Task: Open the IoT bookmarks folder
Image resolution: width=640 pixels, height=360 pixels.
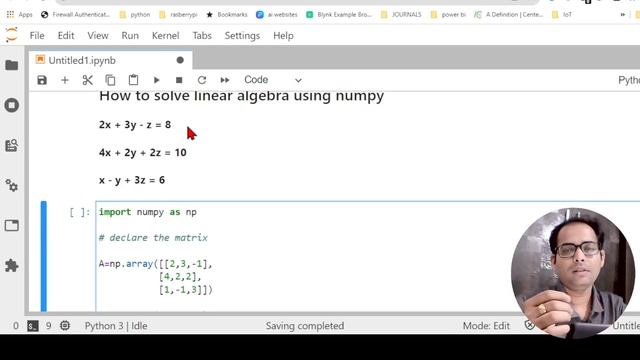Action: 562,15
